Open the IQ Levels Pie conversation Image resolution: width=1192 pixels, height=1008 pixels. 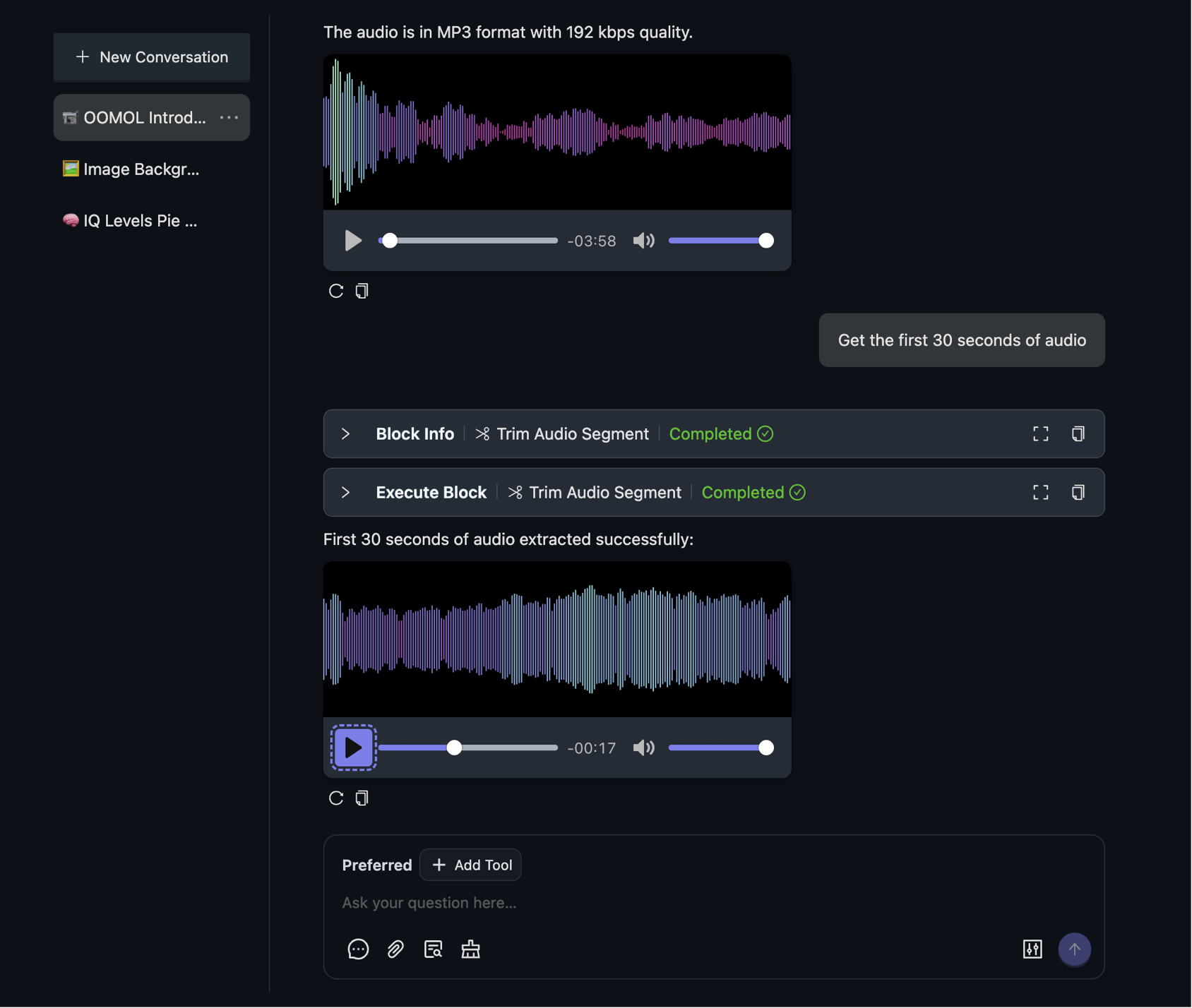coord(140,221)
